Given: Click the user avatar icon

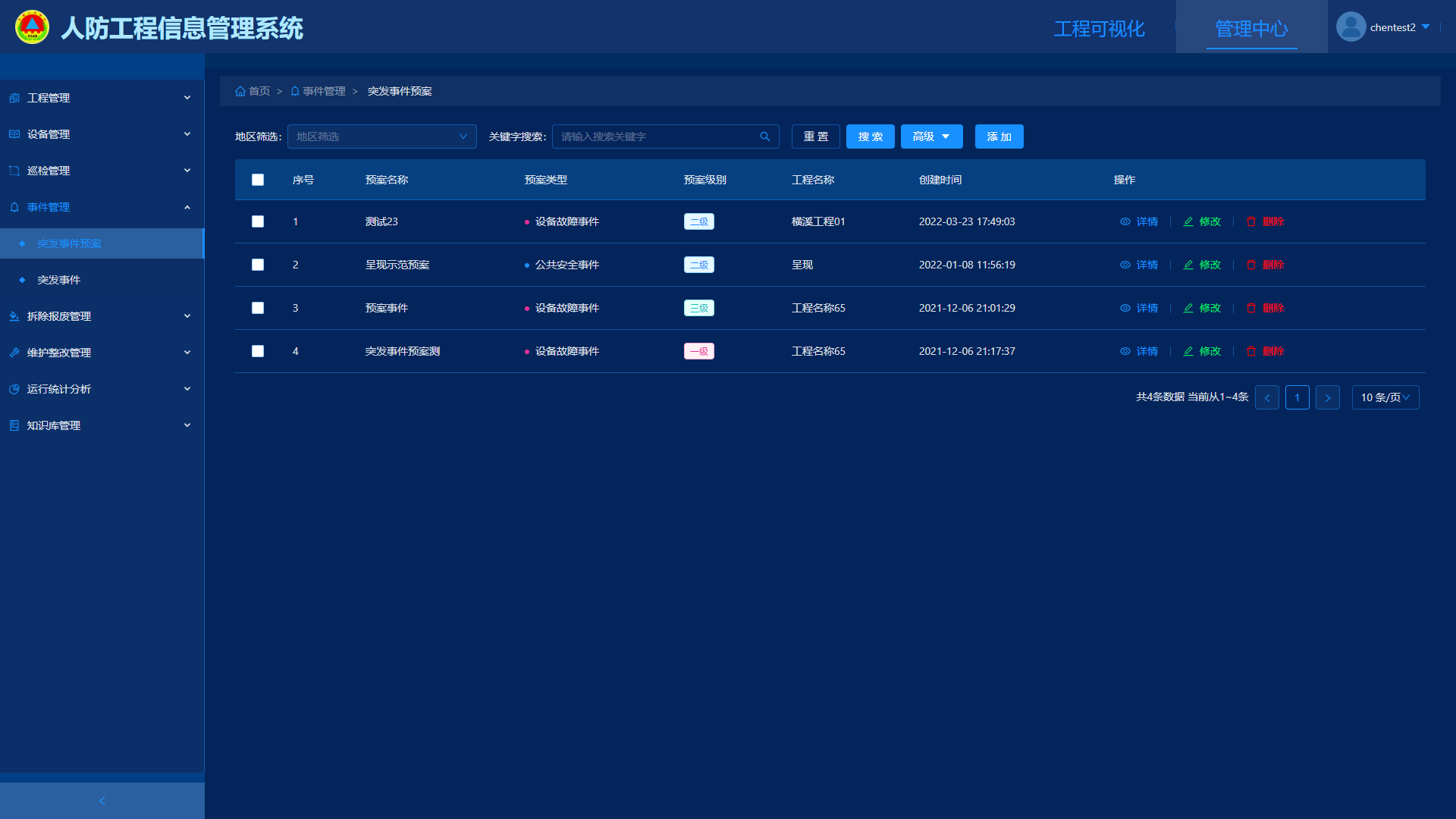Looking at the screenshot, I should [1351, 27].
